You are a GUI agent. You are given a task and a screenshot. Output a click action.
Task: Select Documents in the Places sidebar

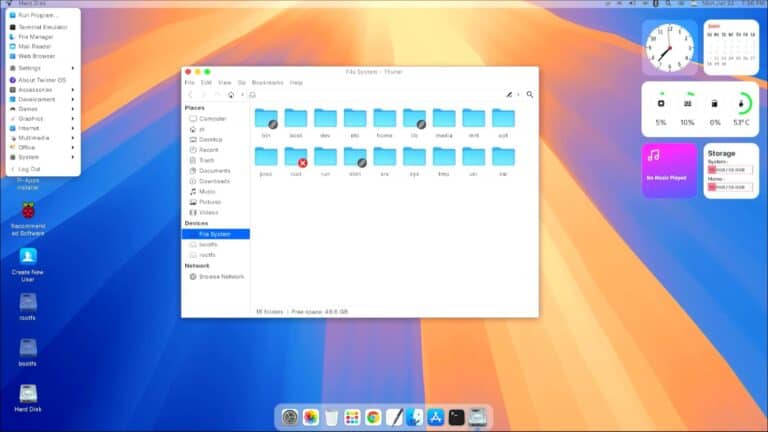[x=216, y=170]
